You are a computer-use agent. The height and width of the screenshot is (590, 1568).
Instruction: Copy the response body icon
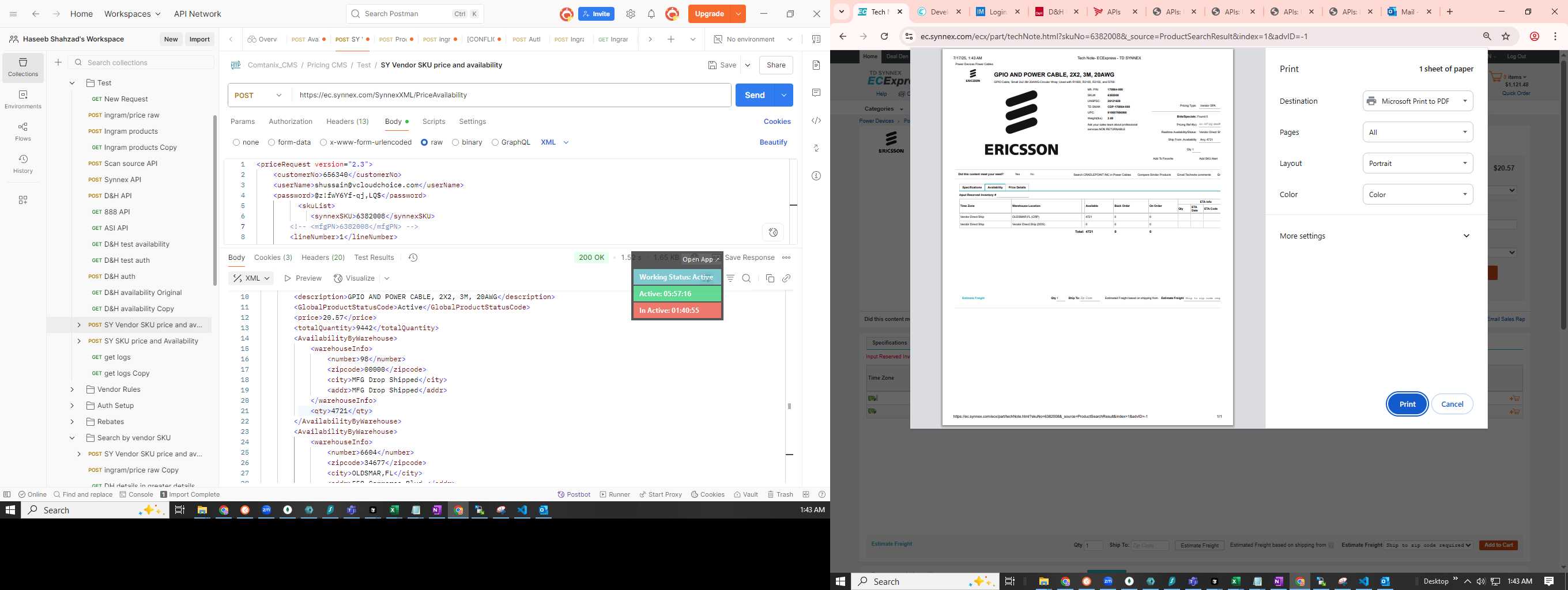pyautogui.click(x=770, y=278)
